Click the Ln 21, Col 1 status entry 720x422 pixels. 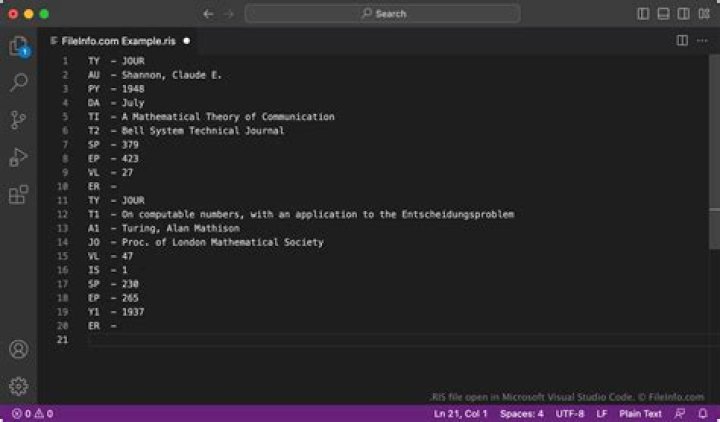point(461,414)
